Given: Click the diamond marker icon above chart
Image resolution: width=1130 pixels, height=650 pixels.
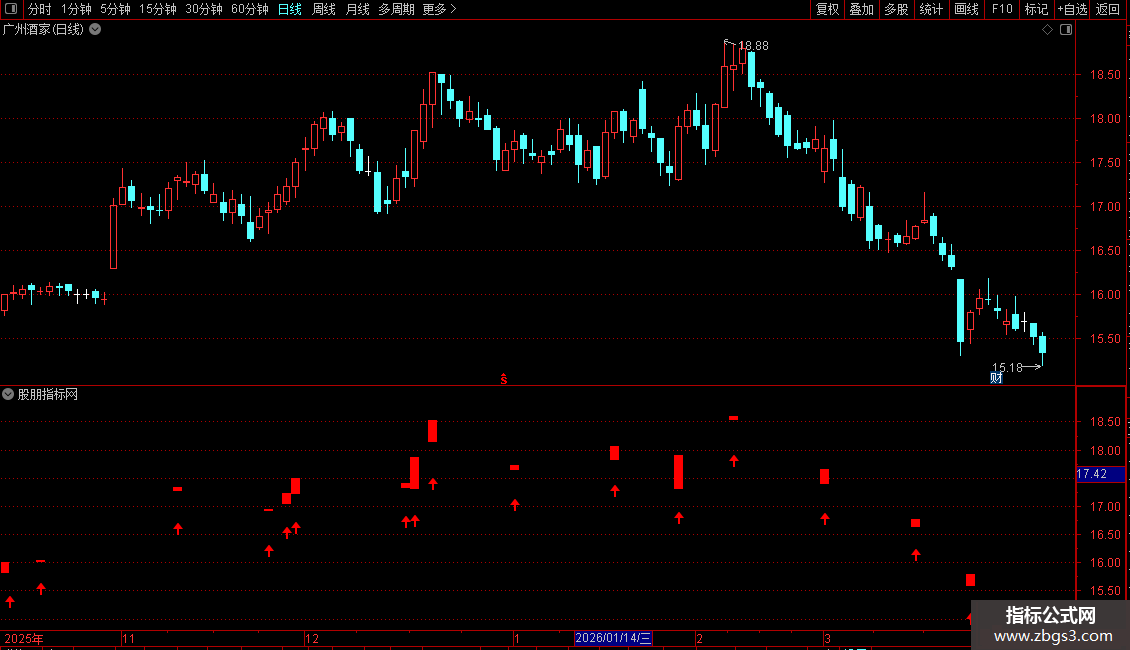Looking at the screenshot, I should click(1048, 30).
